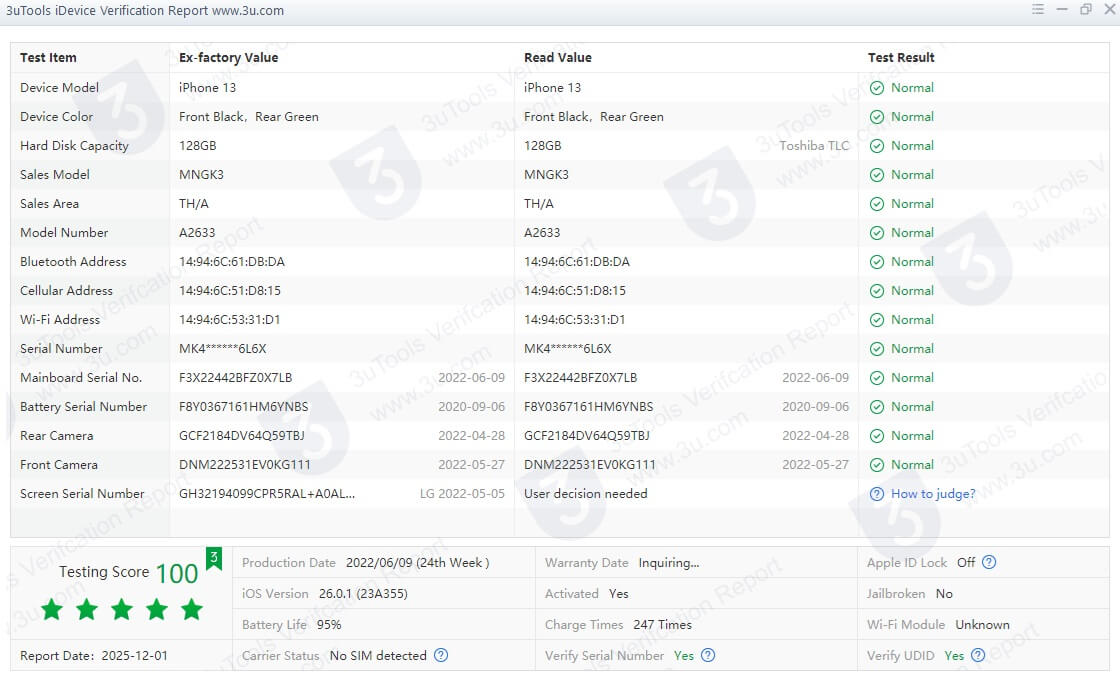Click the Read Value column header
The width and height of the screenshot is (1120, 676).
tap(558, 58)
